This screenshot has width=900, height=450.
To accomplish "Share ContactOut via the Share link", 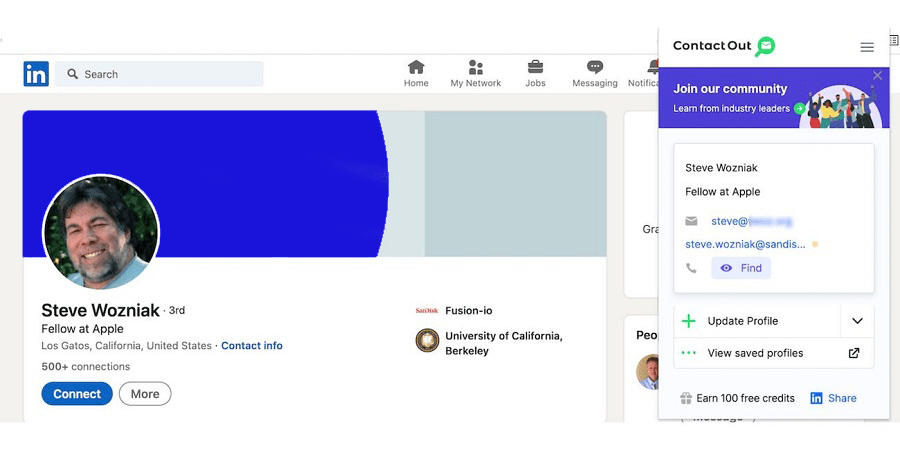I will pos(842,398).
